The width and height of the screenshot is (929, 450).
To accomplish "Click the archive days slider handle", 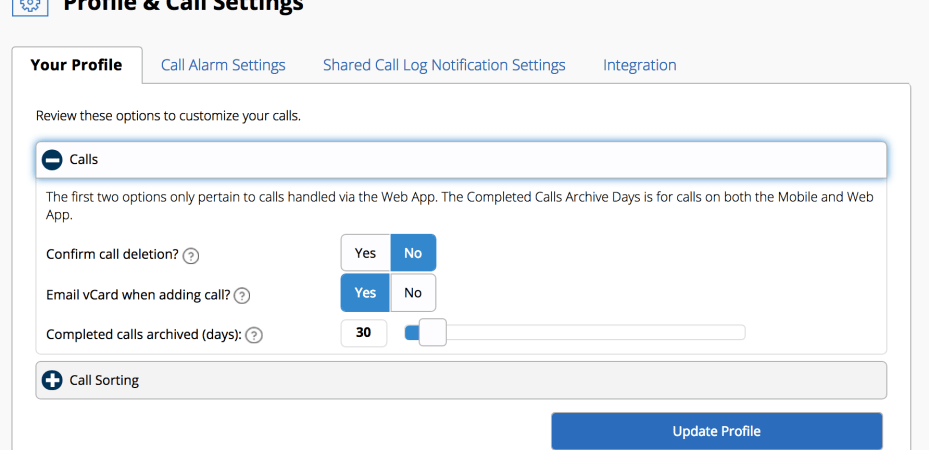I will (x=432, y=333).
